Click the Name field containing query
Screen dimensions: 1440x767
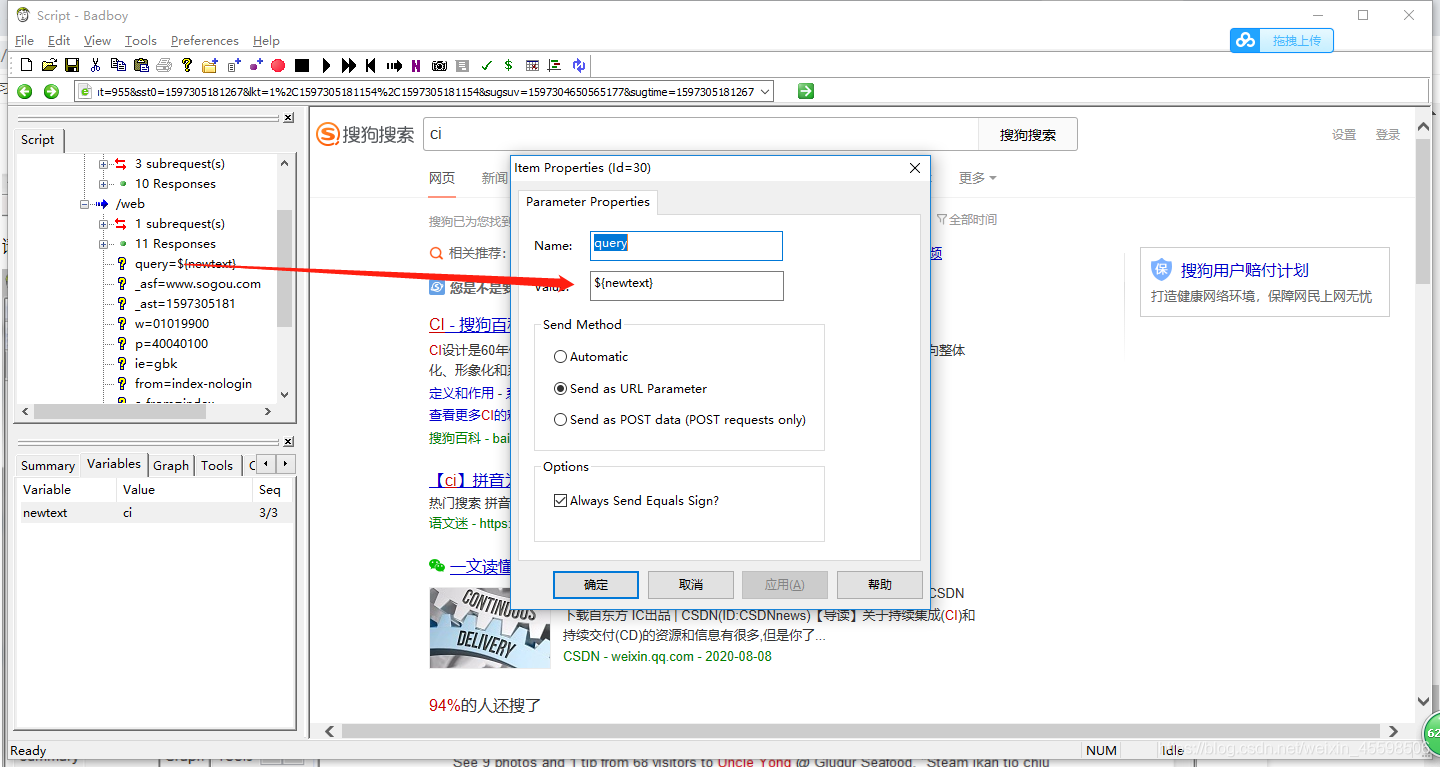pyautogui.click(x=686, y=245)
